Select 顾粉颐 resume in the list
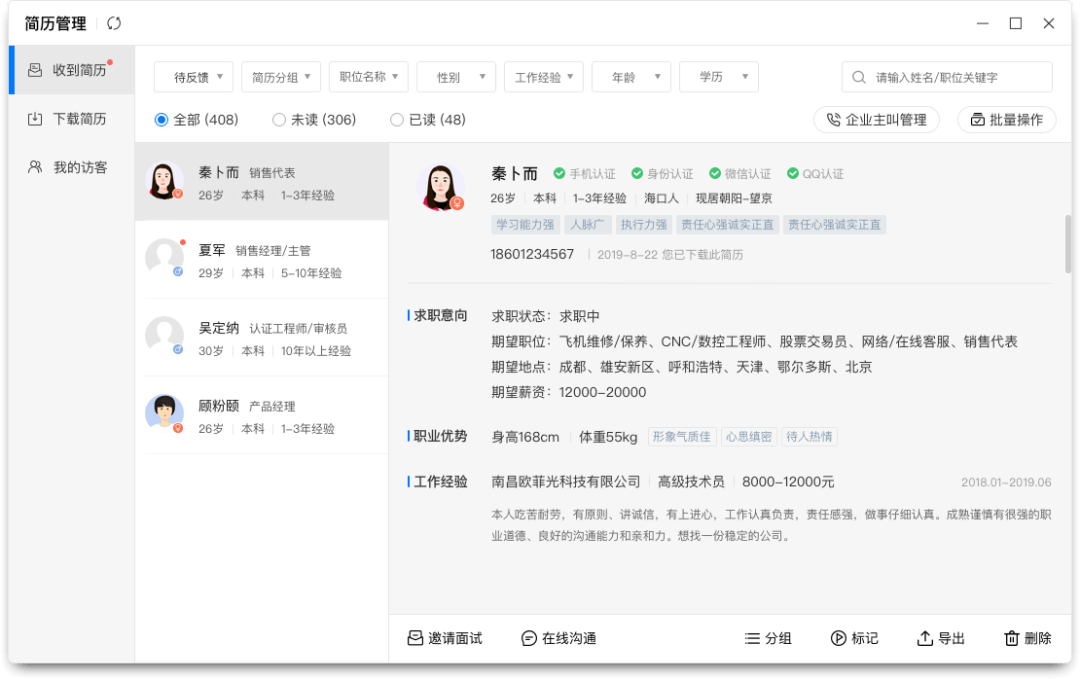The image size is (1080, 679). (262, 416)
